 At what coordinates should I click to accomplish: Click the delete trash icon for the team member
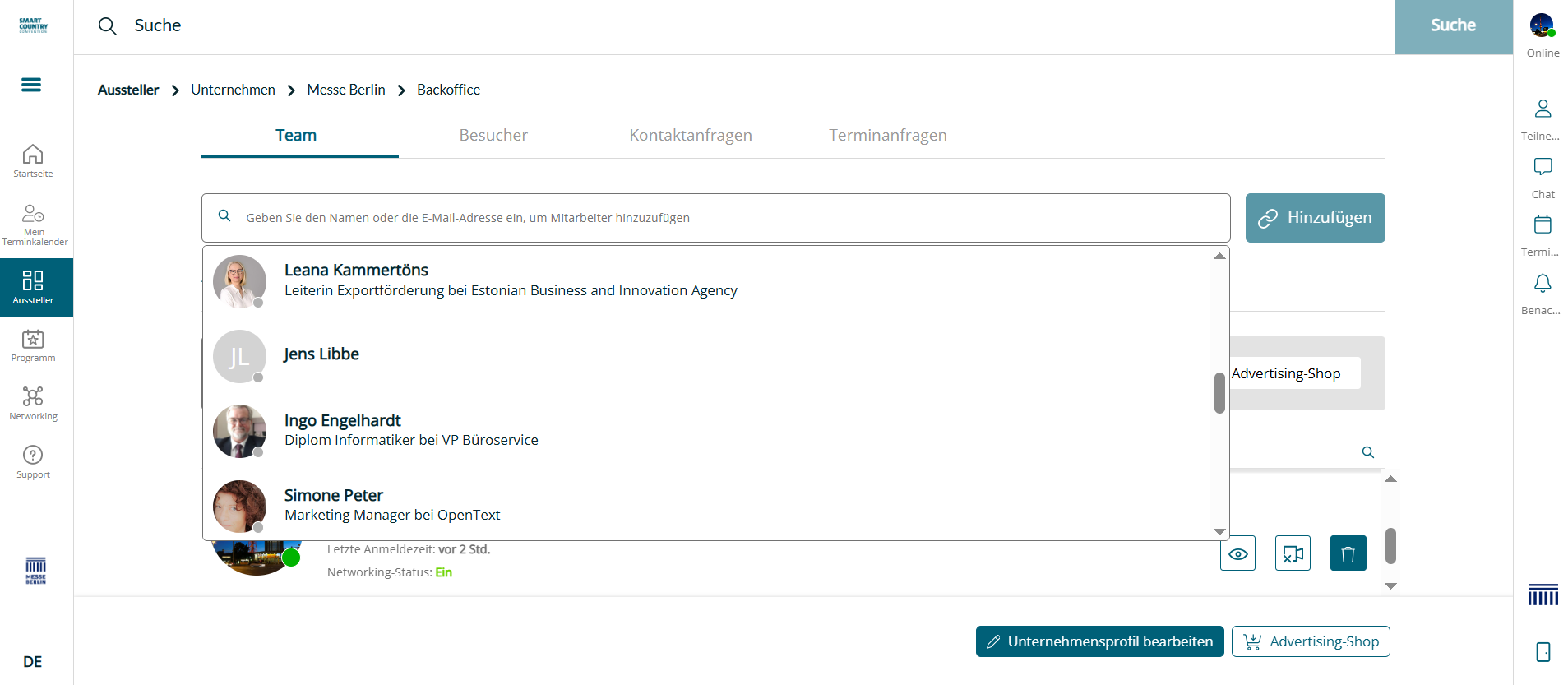point(1348,553)
